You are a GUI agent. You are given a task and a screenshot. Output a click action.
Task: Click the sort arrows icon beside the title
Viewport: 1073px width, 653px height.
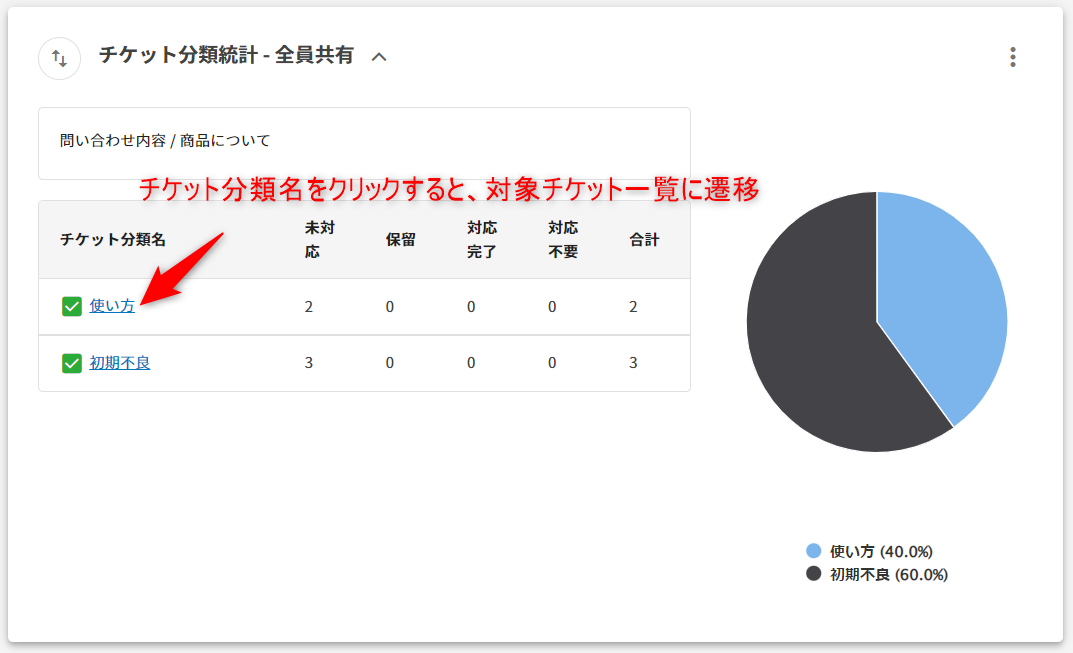click(59, 58)
